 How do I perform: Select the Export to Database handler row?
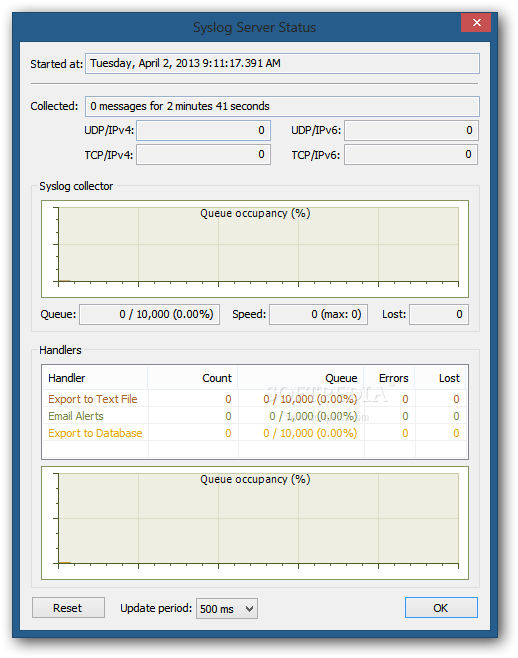click(254, 433)
